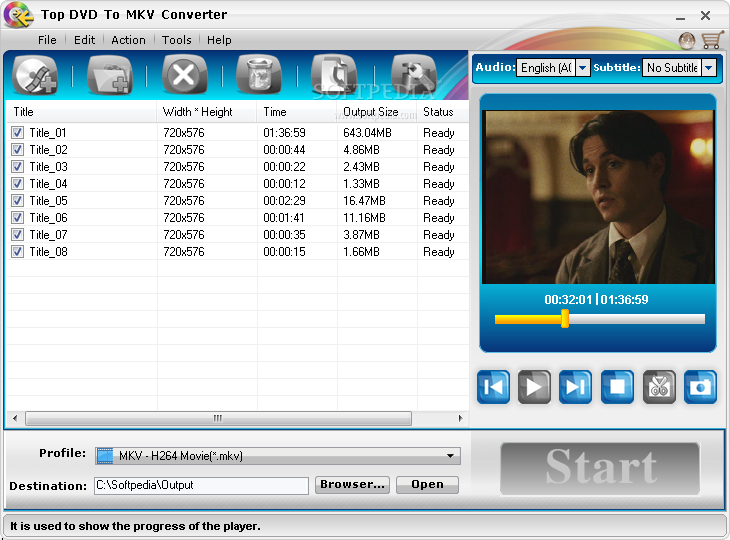The image size is (730, 540).
Task: Uncheck the Title_08 checkbox
Action: 17,252
